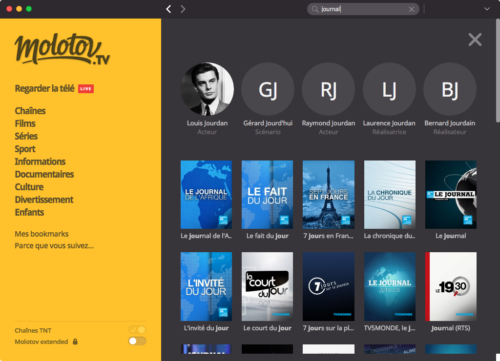Clear the search field with the X icon
Screen dimensions: 500x361
click(x=412, y=9)
